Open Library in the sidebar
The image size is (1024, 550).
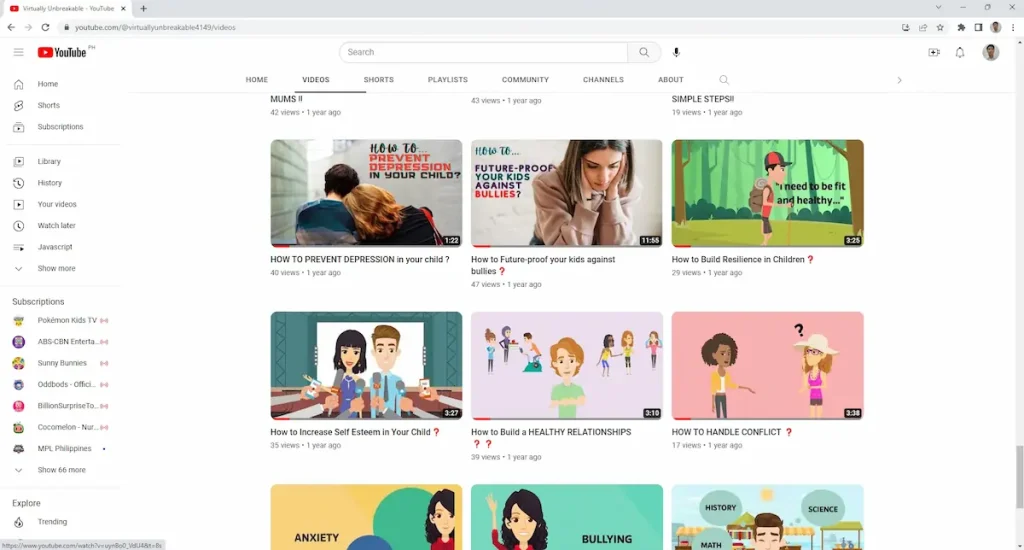49,161
